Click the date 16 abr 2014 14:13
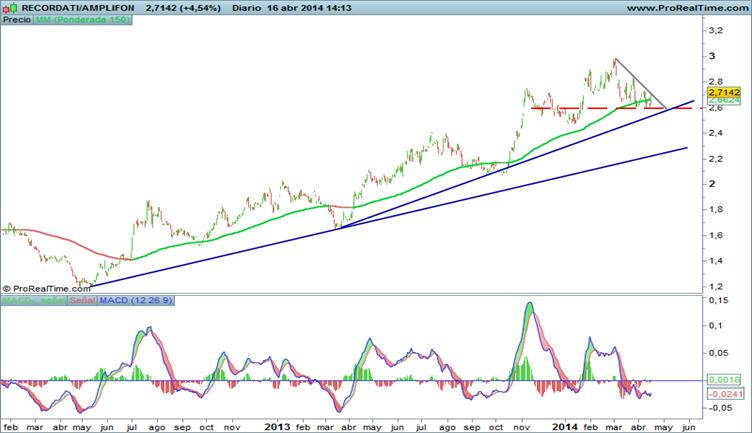Screen dimensions: 752x433 [309, 8]
